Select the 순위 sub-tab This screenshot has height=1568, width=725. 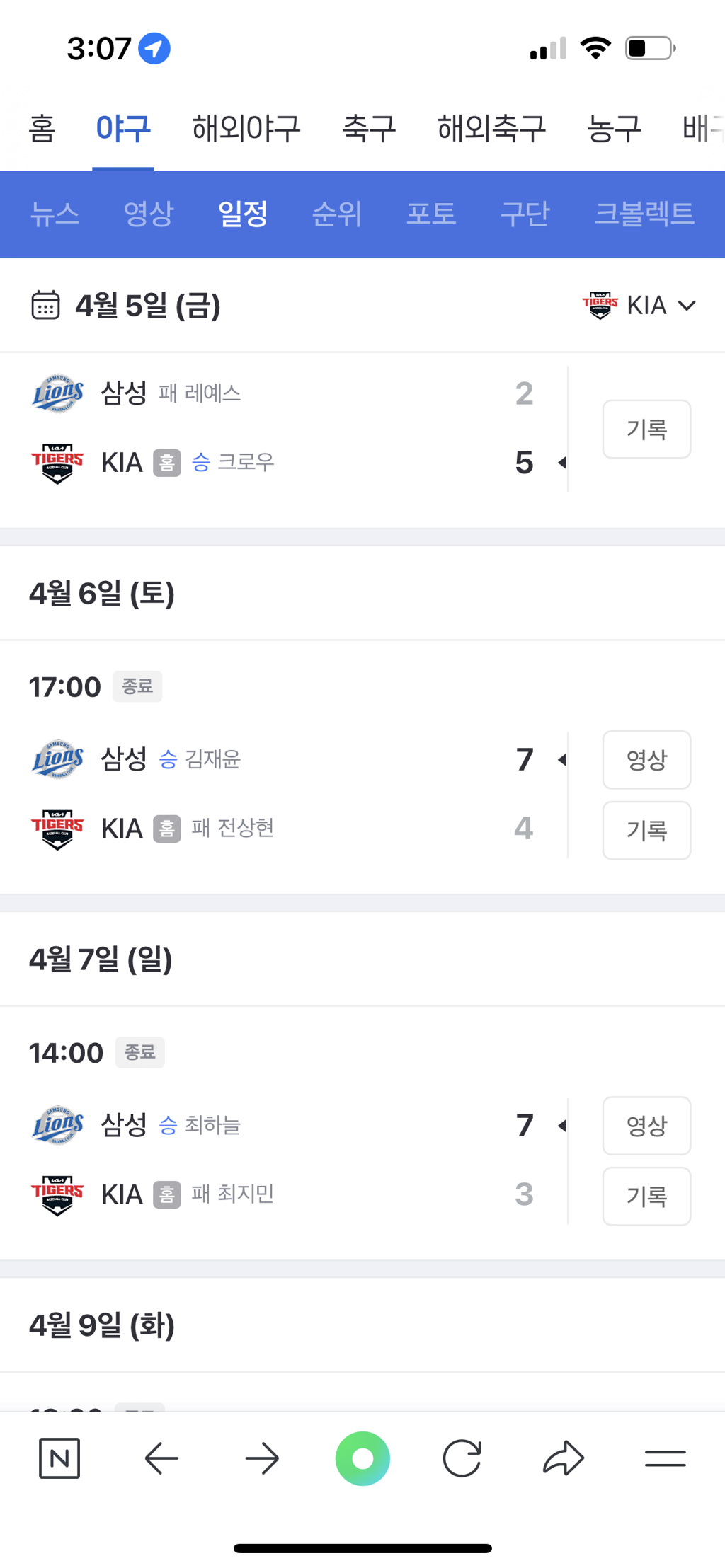point(337,214)
